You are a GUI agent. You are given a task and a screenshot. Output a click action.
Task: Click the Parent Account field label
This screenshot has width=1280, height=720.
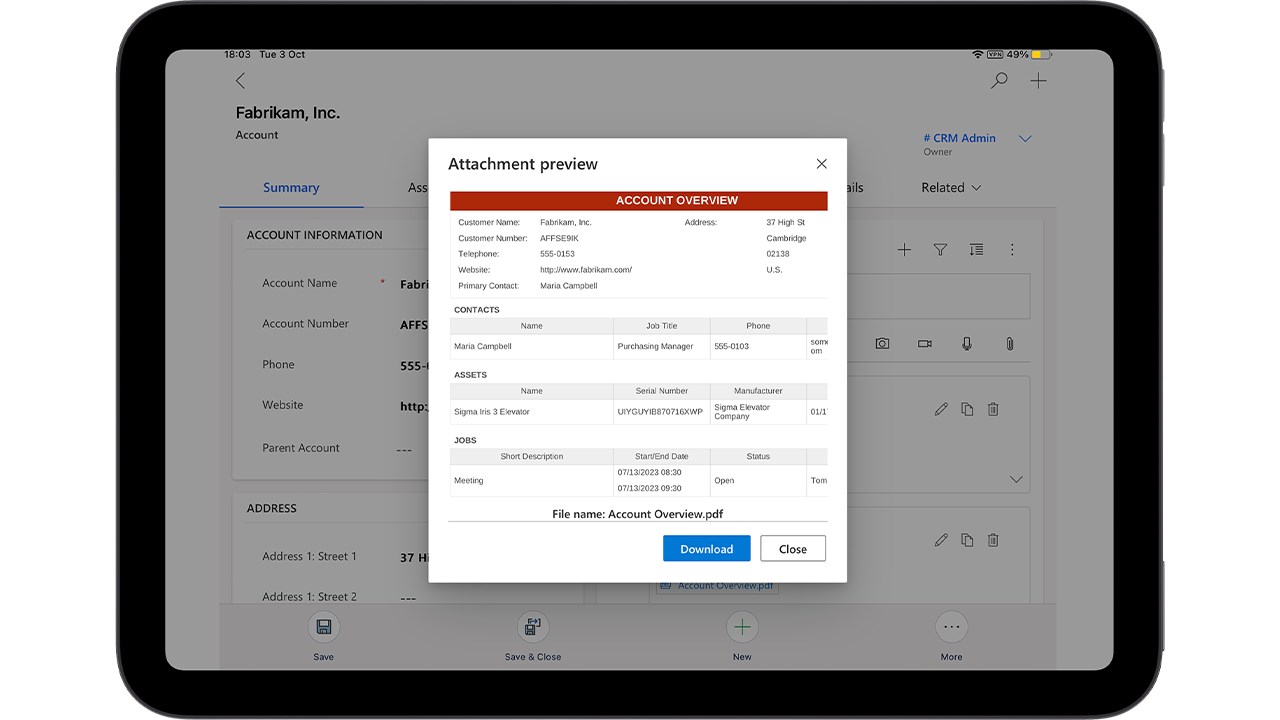point(301,448)
